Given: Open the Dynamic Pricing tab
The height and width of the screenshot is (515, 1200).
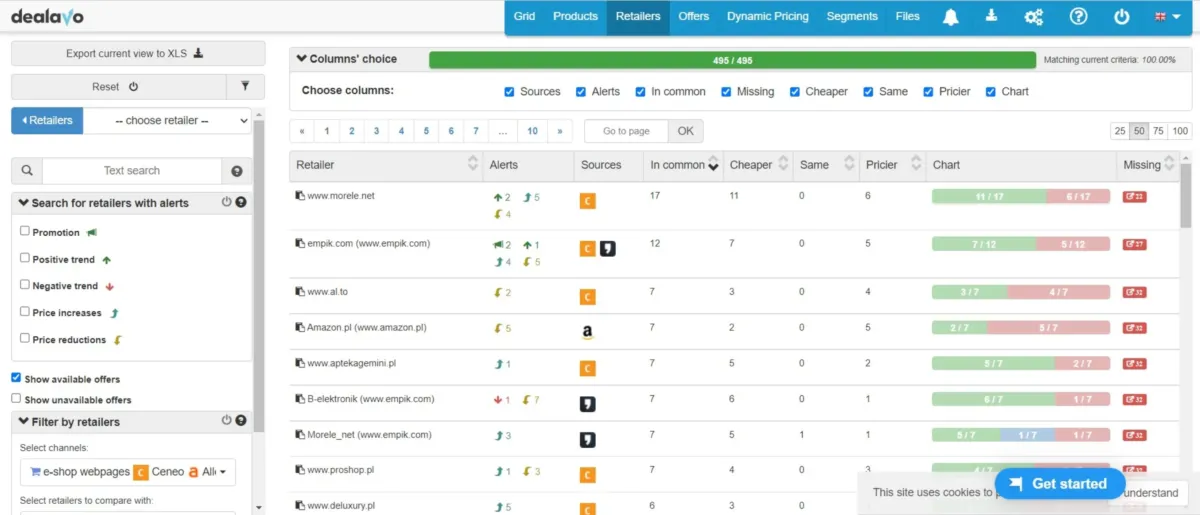Looking at the screenshot, I should pos(767,16).
